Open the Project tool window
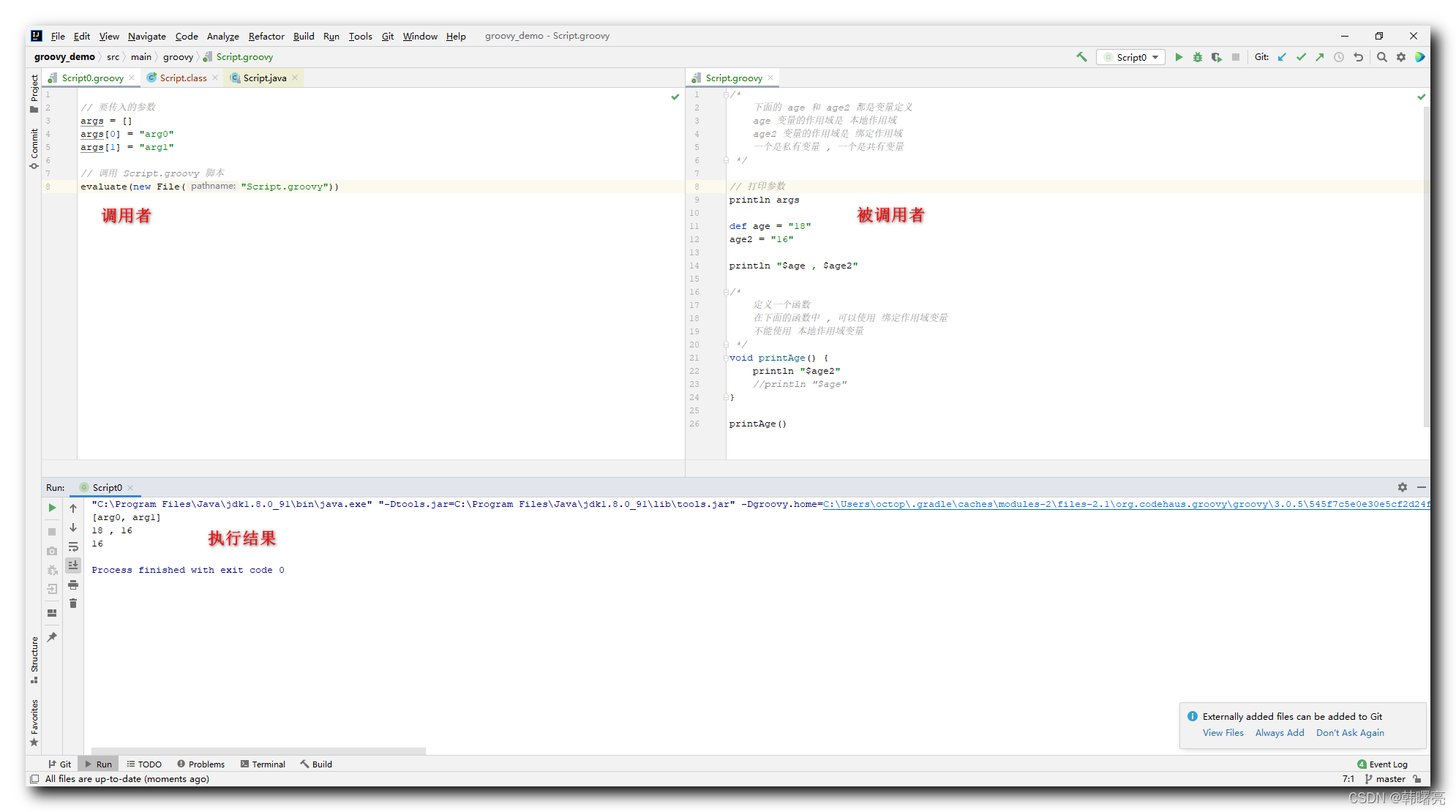Image resolution: width=1456 pixels, height=812 pixels. [x=34, y=93]
